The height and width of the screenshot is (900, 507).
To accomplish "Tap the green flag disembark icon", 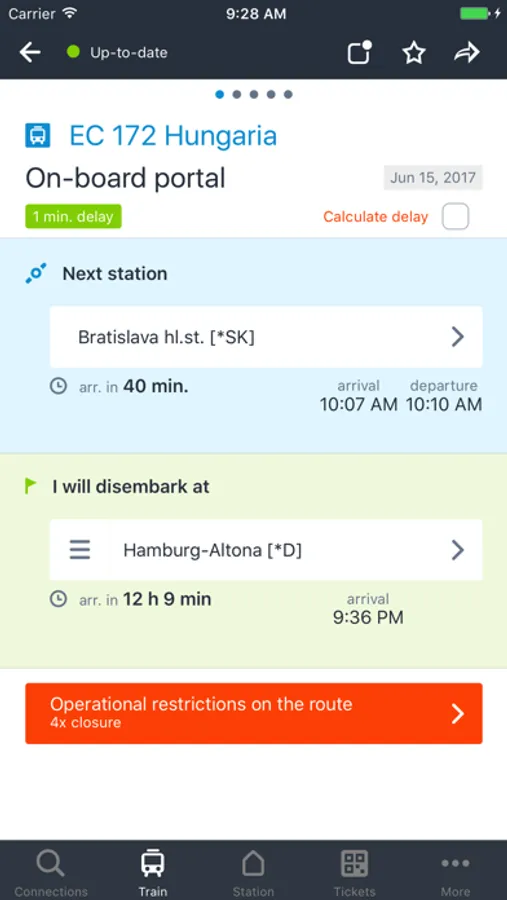I will [x=31, y=487].
